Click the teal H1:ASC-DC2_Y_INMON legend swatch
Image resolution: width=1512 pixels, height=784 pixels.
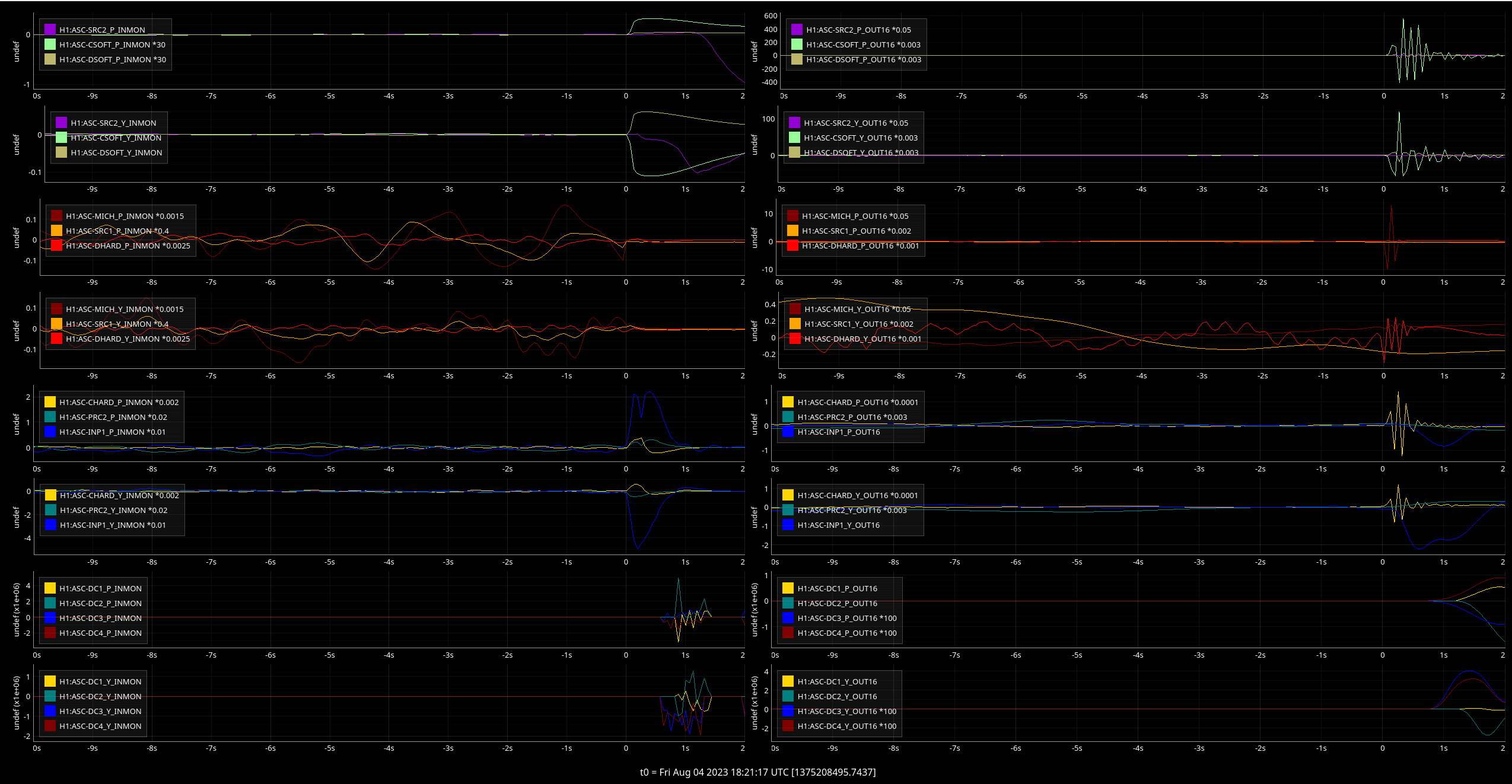(x=50, y=696)
